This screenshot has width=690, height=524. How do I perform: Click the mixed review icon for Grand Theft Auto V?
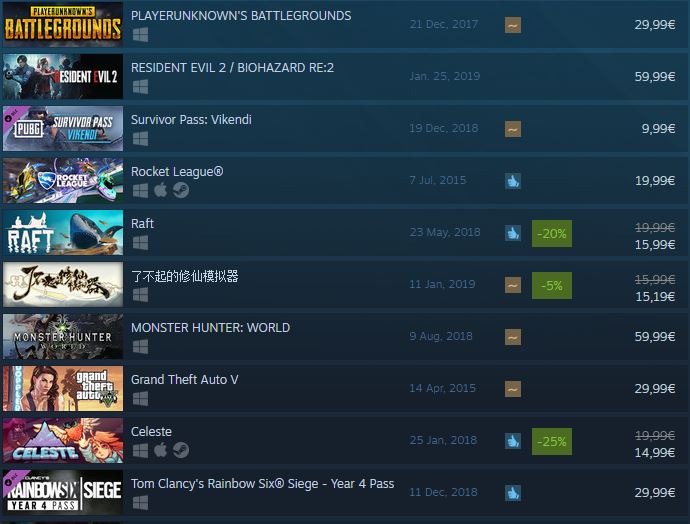point(513,389)
